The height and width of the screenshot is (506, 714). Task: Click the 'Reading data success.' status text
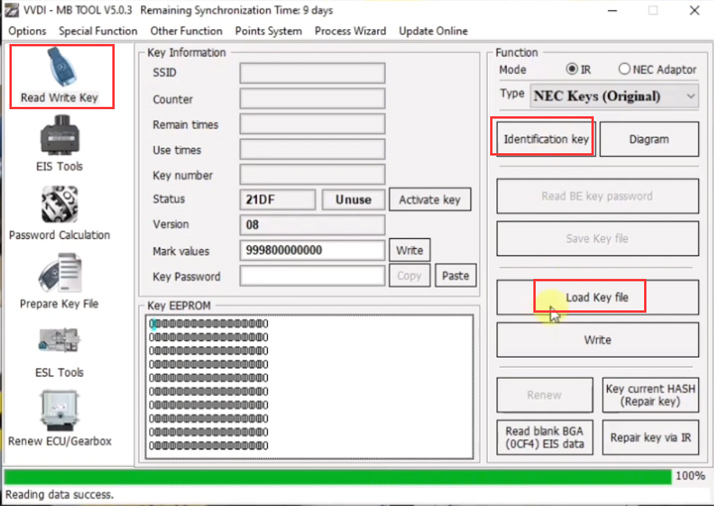tap(60, 495)
